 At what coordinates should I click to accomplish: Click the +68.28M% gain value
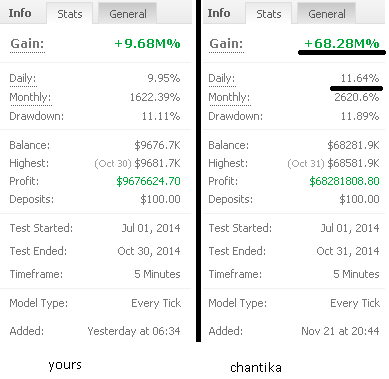point(342,44)
